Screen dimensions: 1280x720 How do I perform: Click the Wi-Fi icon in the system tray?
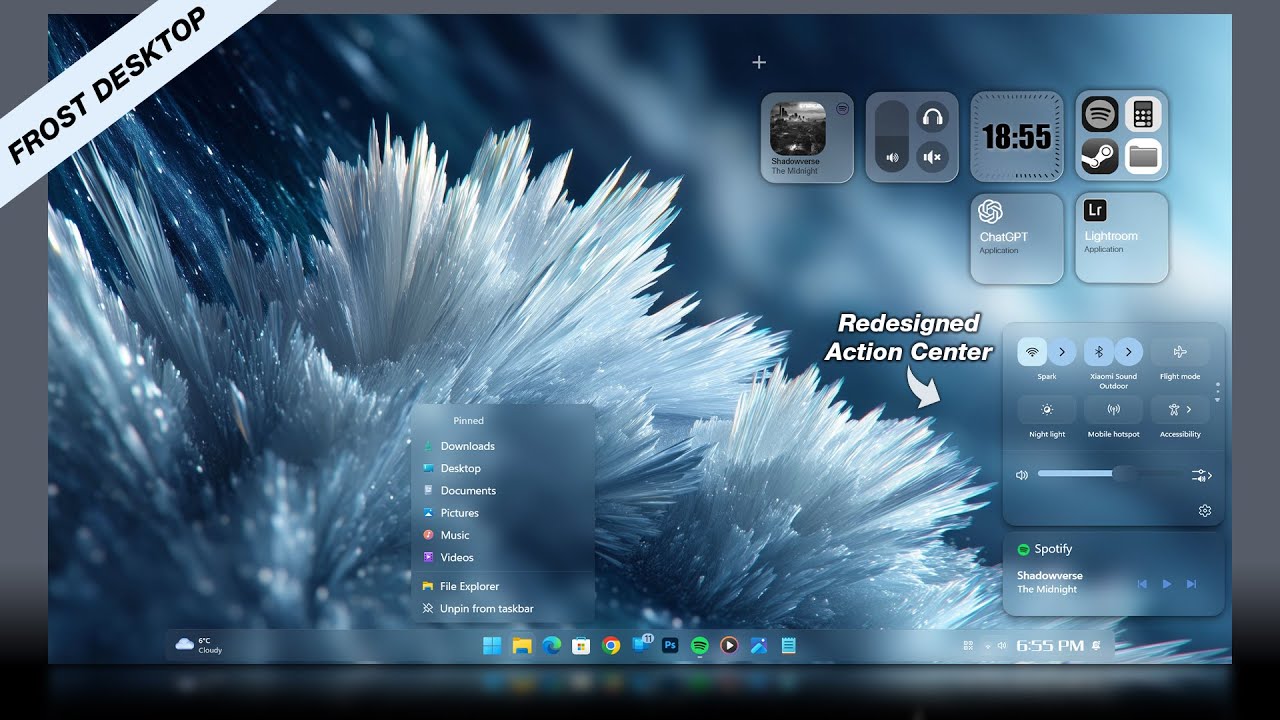(x=988, y=646)
